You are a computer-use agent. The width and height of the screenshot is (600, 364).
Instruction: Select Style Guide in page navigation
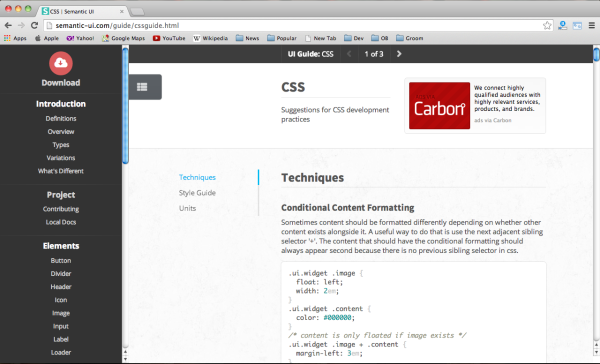(x=197, y=193)
